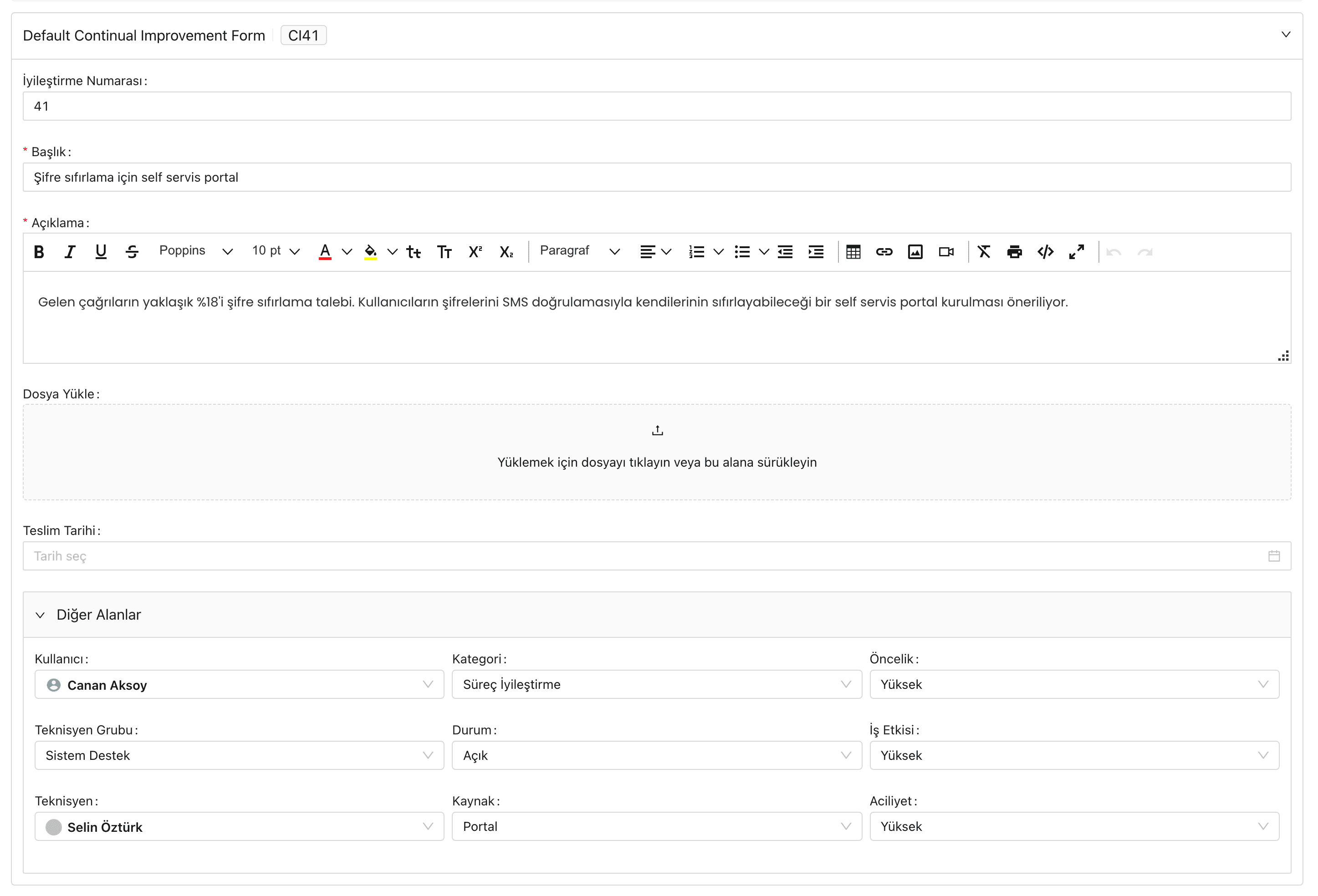The height and width of the screenshot is (896, 1318).
Task: Open the Paragraf style dropdown
Action: [580, 251]
